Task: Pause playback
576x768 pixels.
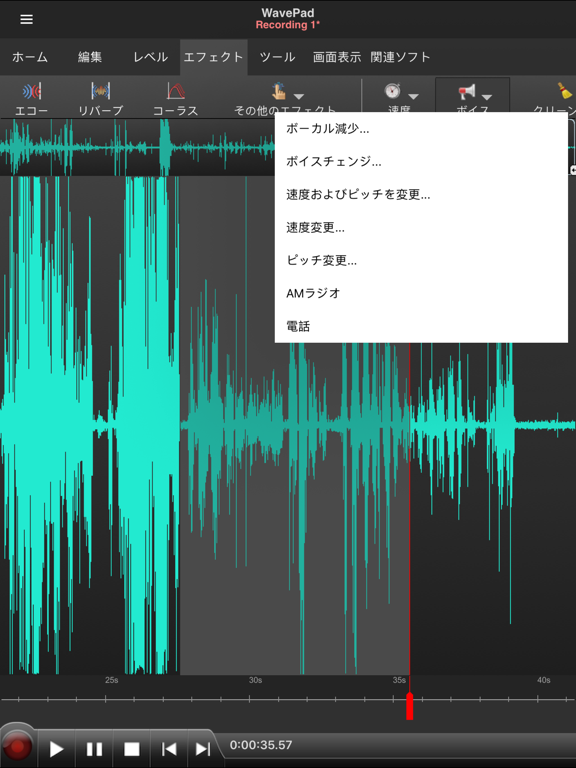Action: [x=94, y=749]
